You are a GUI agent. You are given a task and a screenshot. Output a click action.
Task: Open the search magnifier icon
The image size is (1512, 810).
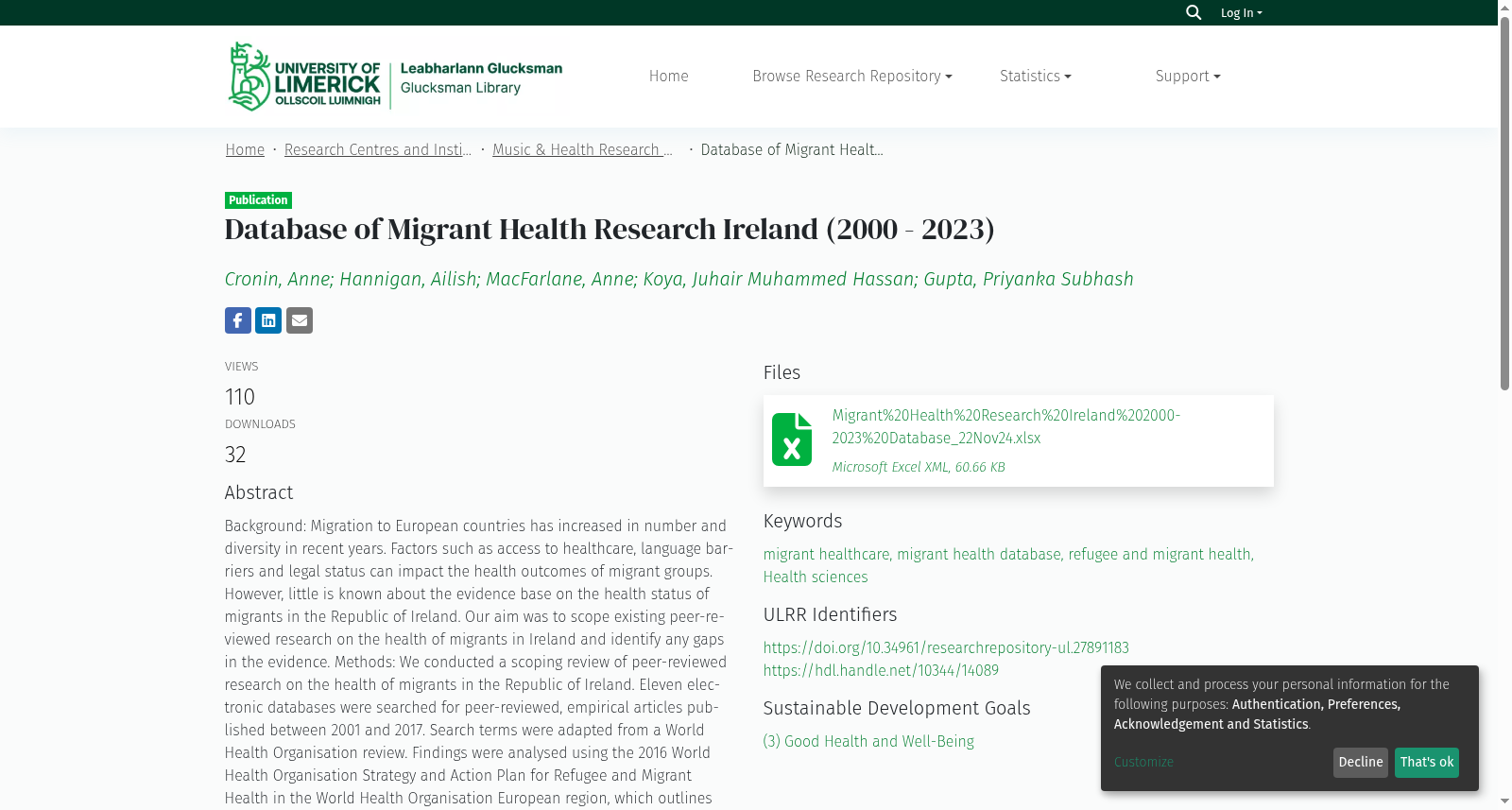tap(1194, 12)
